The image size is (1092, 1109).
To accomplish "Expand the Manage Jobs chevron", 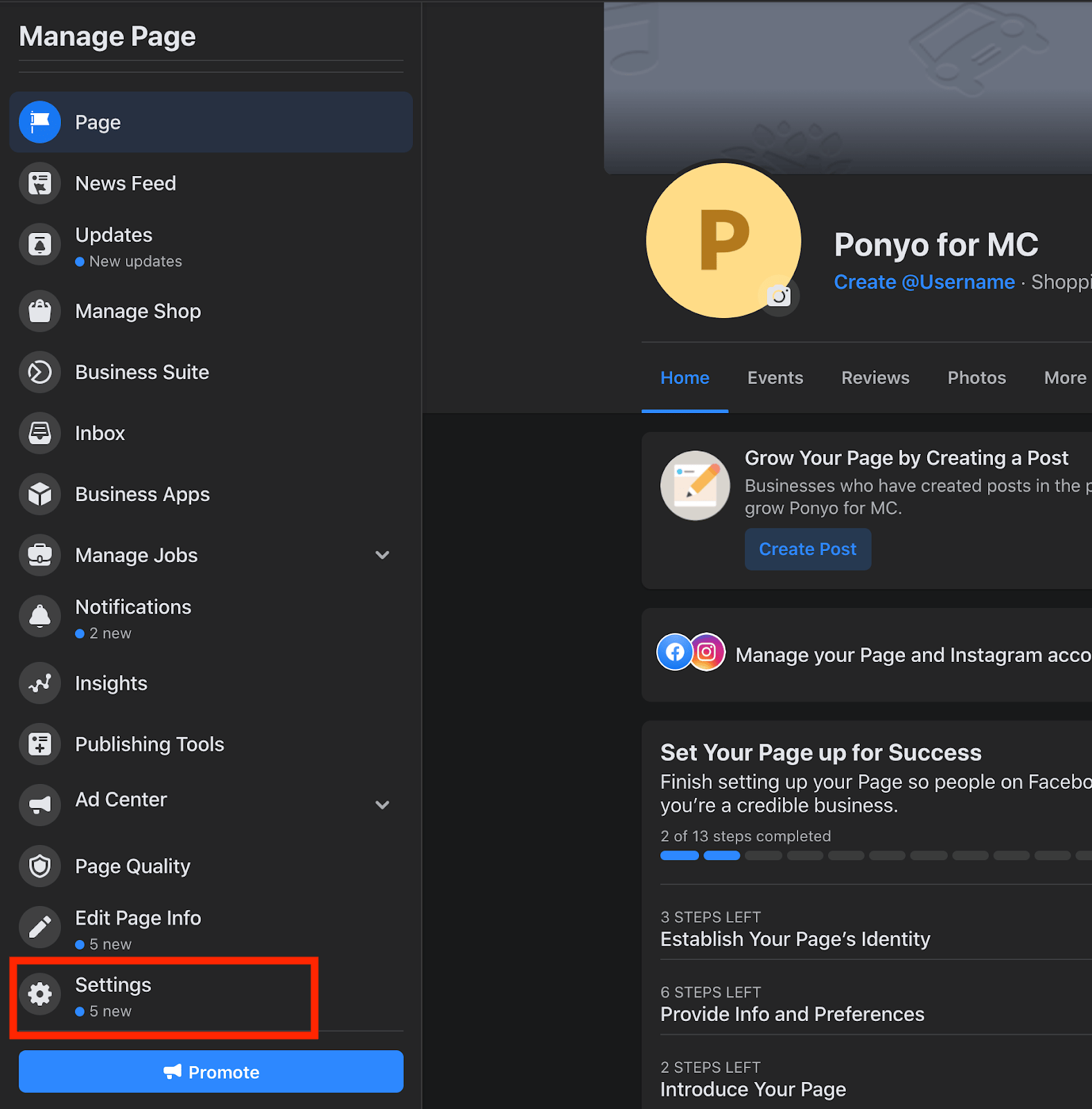I will [382, 555].
